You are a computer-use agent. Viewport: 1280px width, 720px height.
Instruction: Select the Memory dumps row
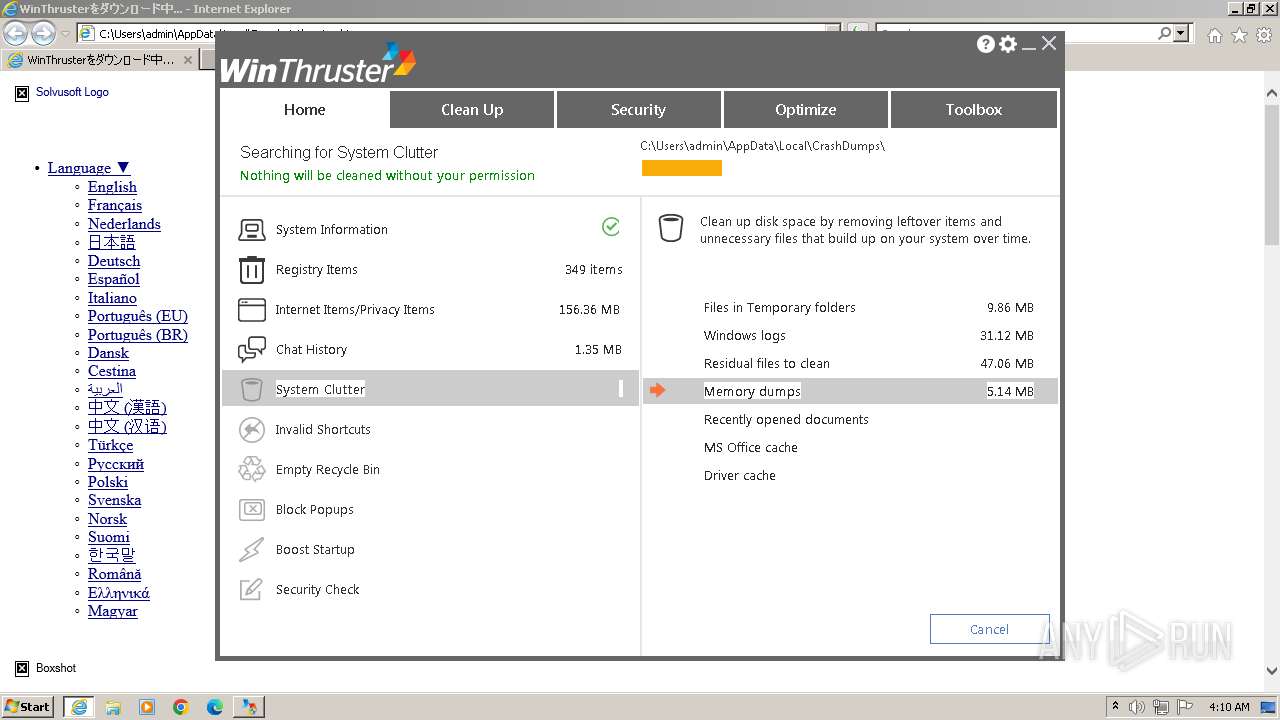click(x=850, y=391)
